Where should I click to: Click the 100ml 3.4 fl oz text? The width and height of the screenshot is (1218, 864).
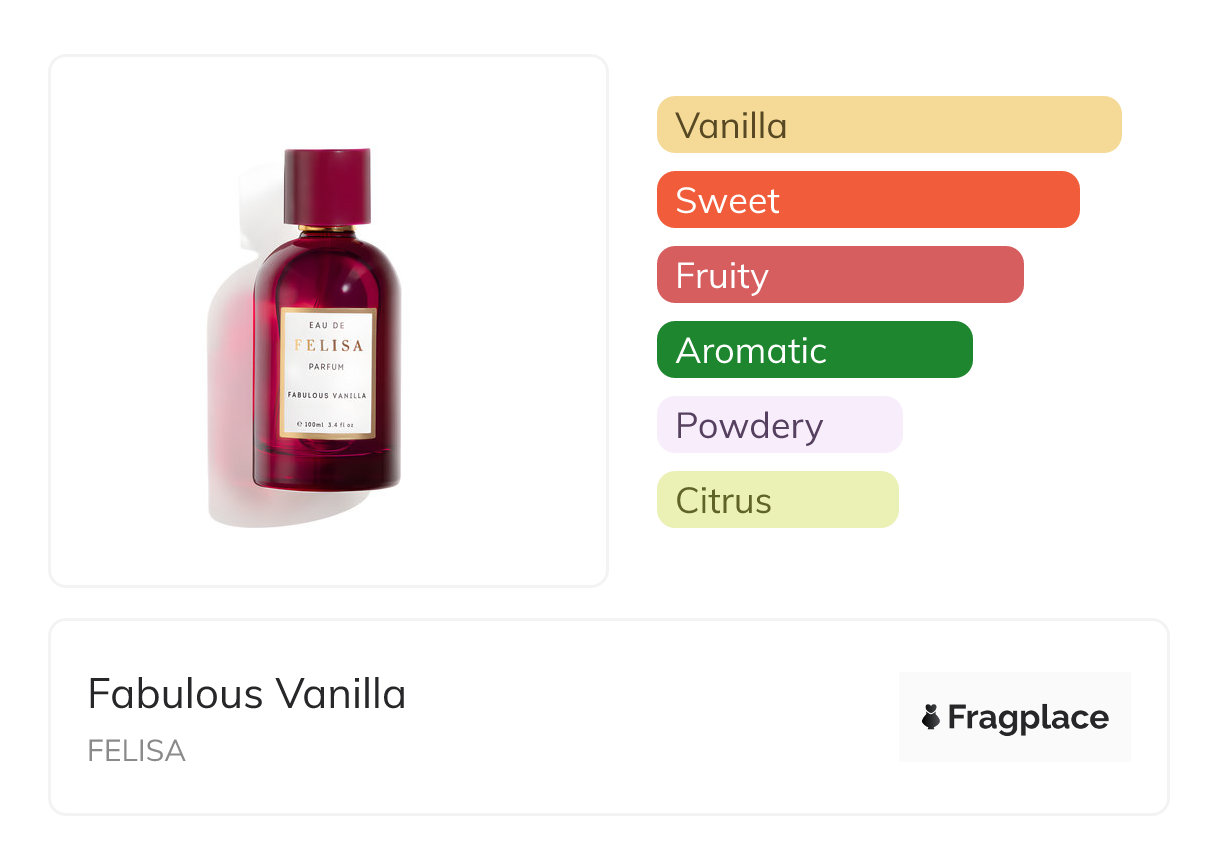click(x=328, y=425)
